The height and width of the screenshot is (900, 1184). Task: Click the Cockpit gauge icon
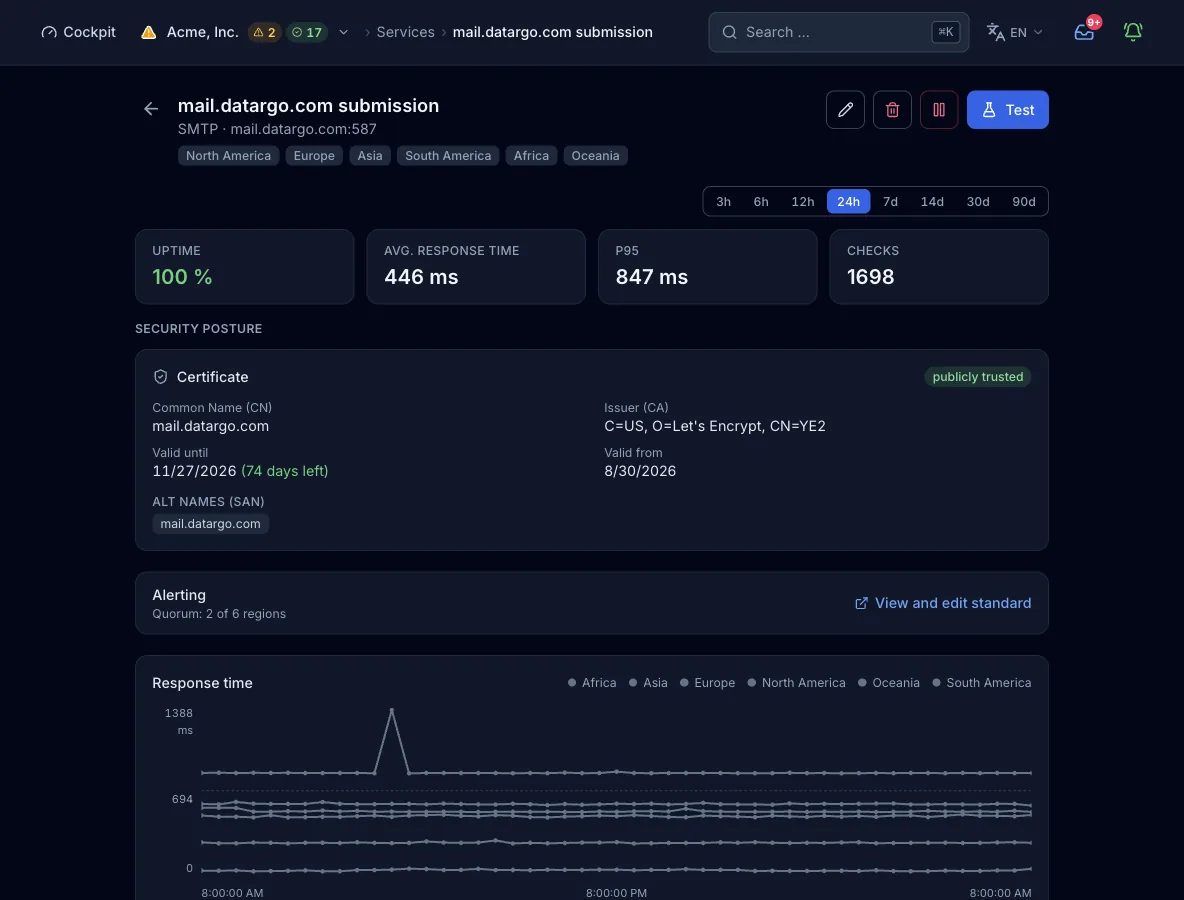pyautogui.click(x=49, y=32)
